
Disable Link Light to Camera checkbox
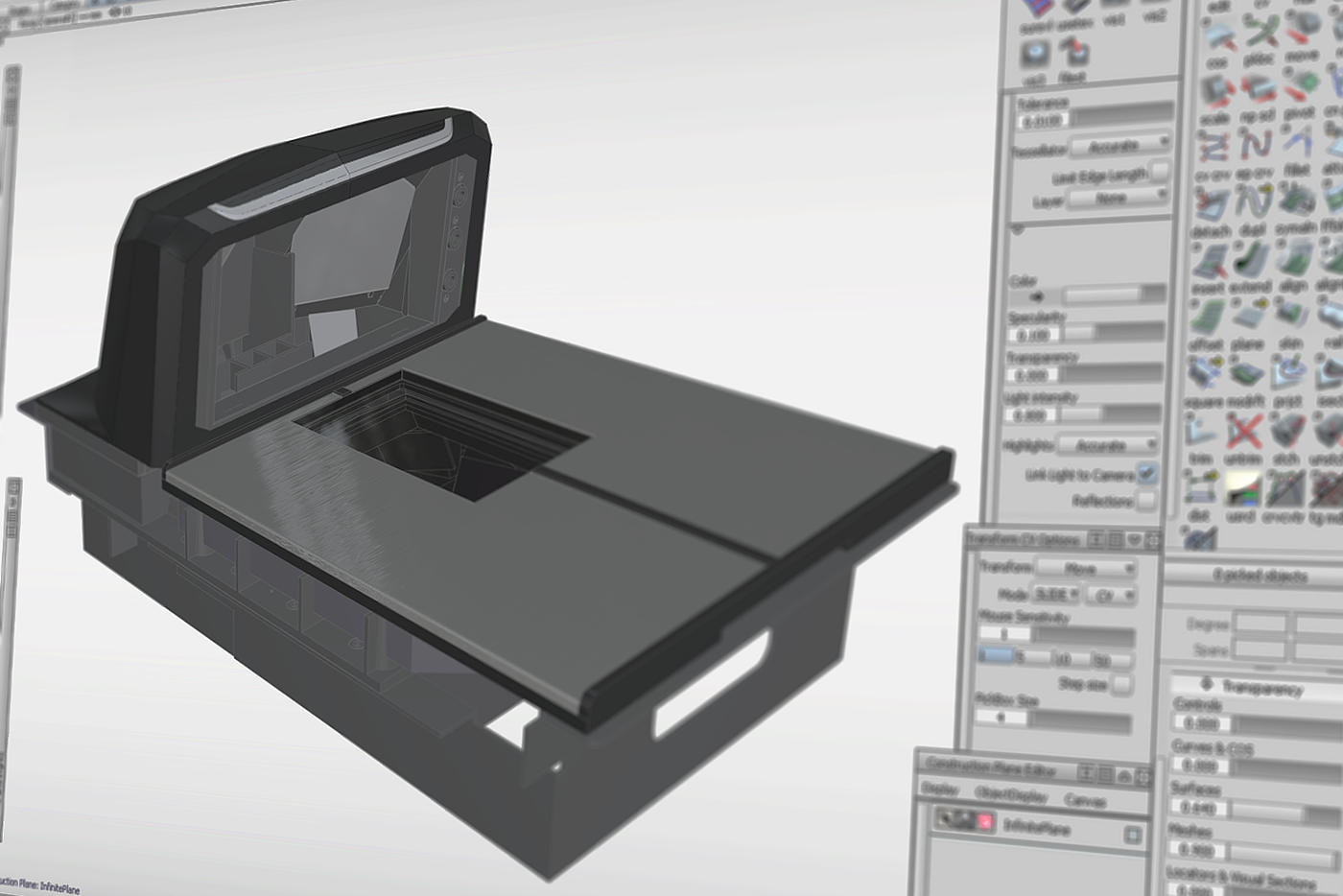1146,473
